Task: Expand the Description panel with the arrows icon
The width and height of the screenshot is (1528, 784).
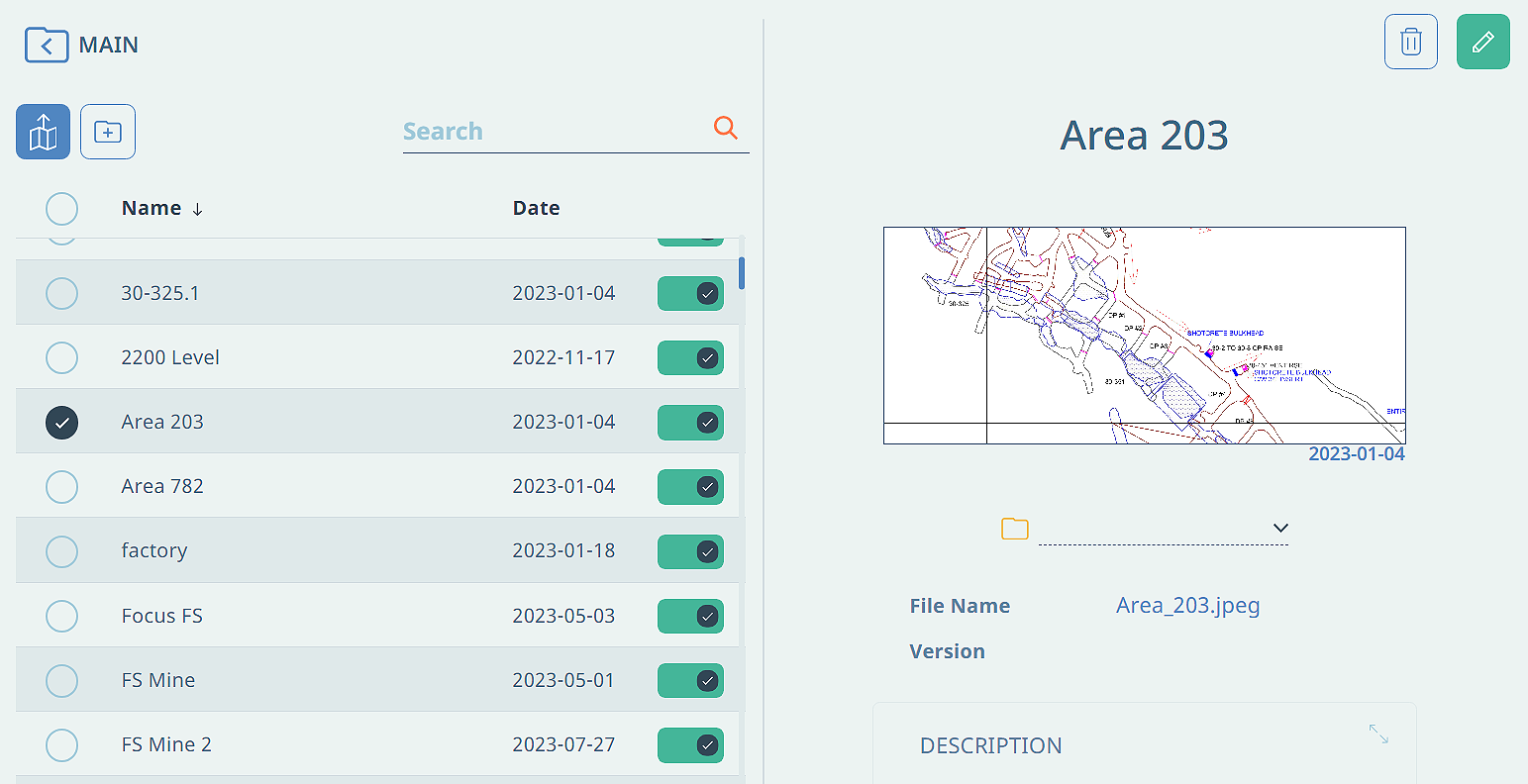Action: [x=1378, y=734]
